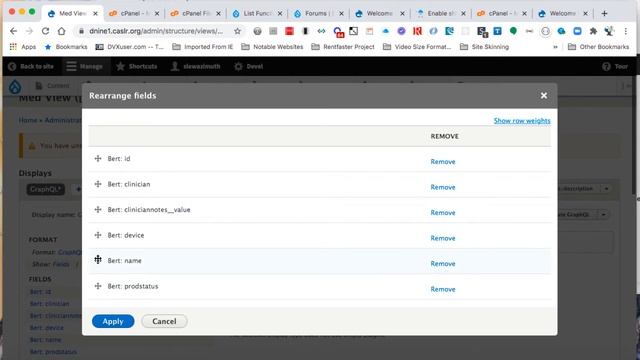Go back in browser history
640x360 pixels.
13,31
